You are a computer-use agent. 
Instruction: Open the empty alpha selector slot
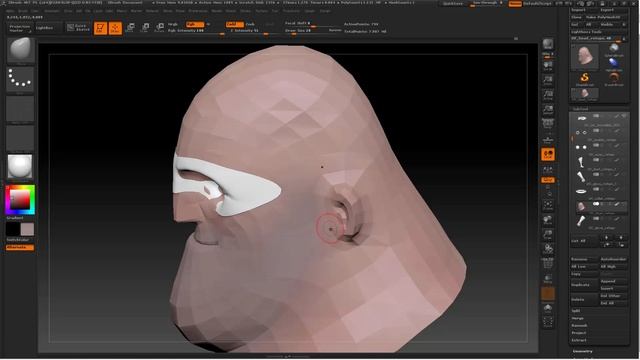(x=20, y=109)
